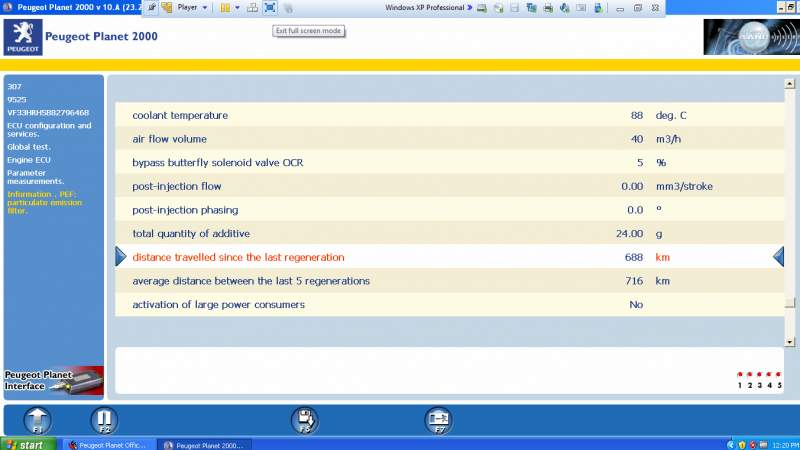Click the exit full screen mode icon
The image size is (800, 450).
(270, 8)
